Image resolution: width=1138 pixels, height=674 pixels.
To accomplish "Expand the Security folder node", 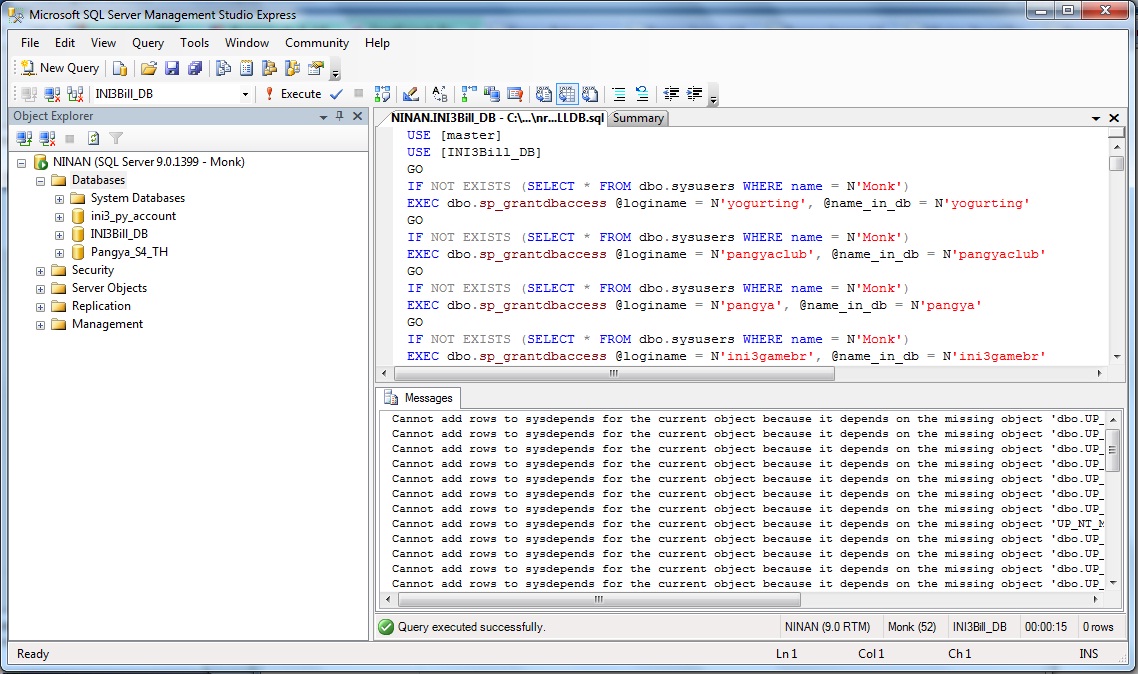I will coord(40,270).
